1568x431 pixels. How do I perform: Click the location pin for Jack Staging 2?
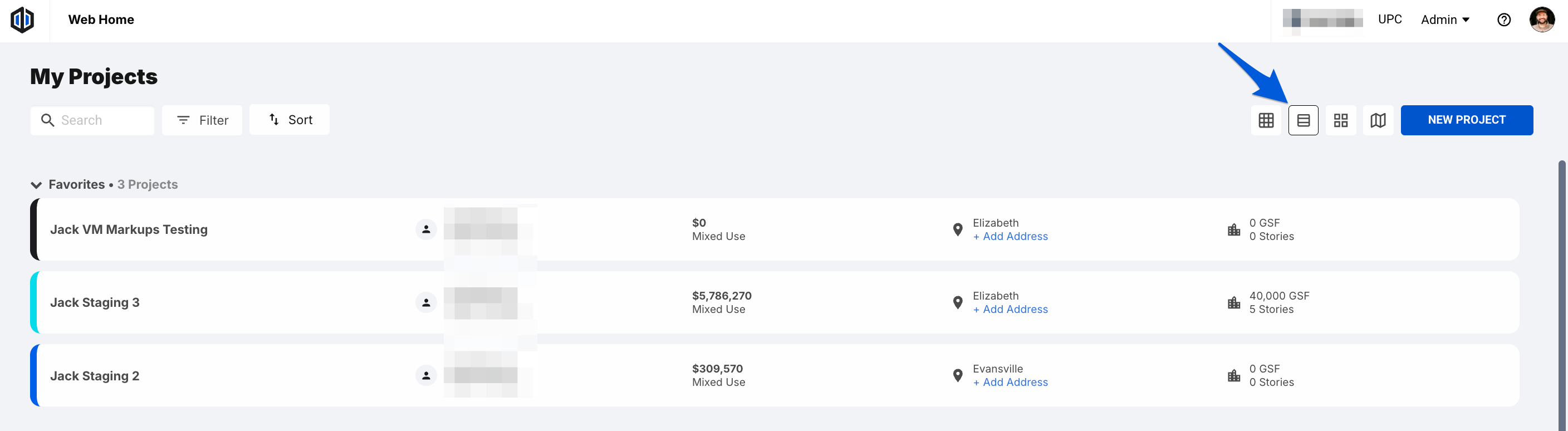pyautogui.click(x=958, y=376)
